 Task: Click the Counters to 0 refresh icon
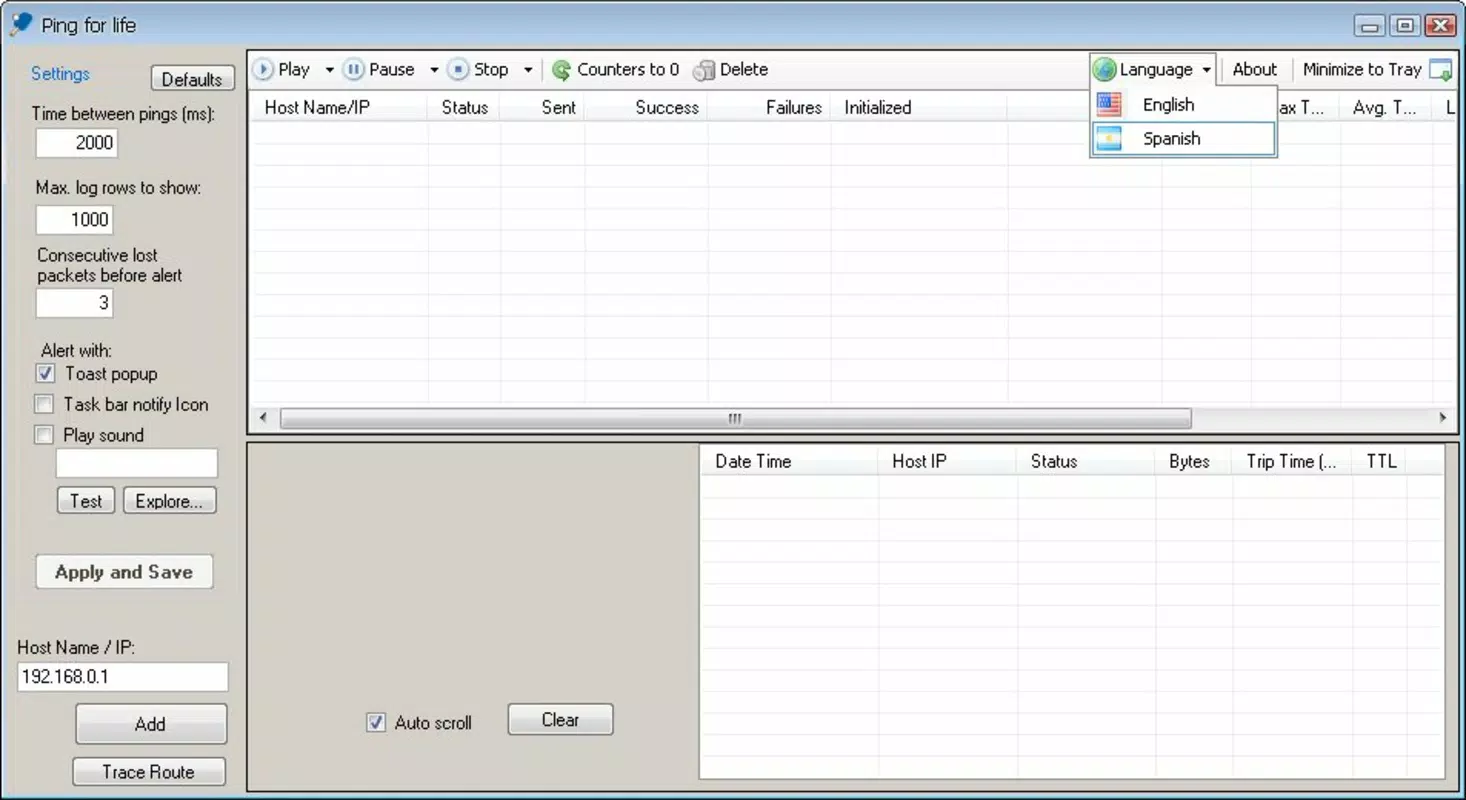click(562, 70)
